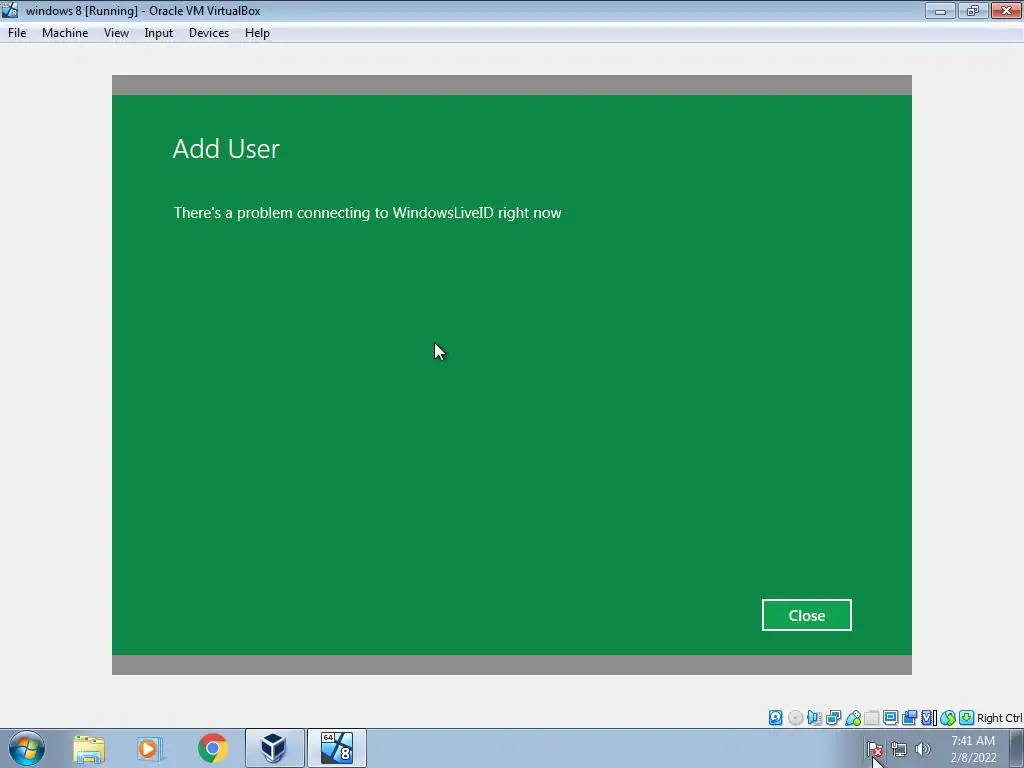Open the Help menu

[x=257, y=33]
